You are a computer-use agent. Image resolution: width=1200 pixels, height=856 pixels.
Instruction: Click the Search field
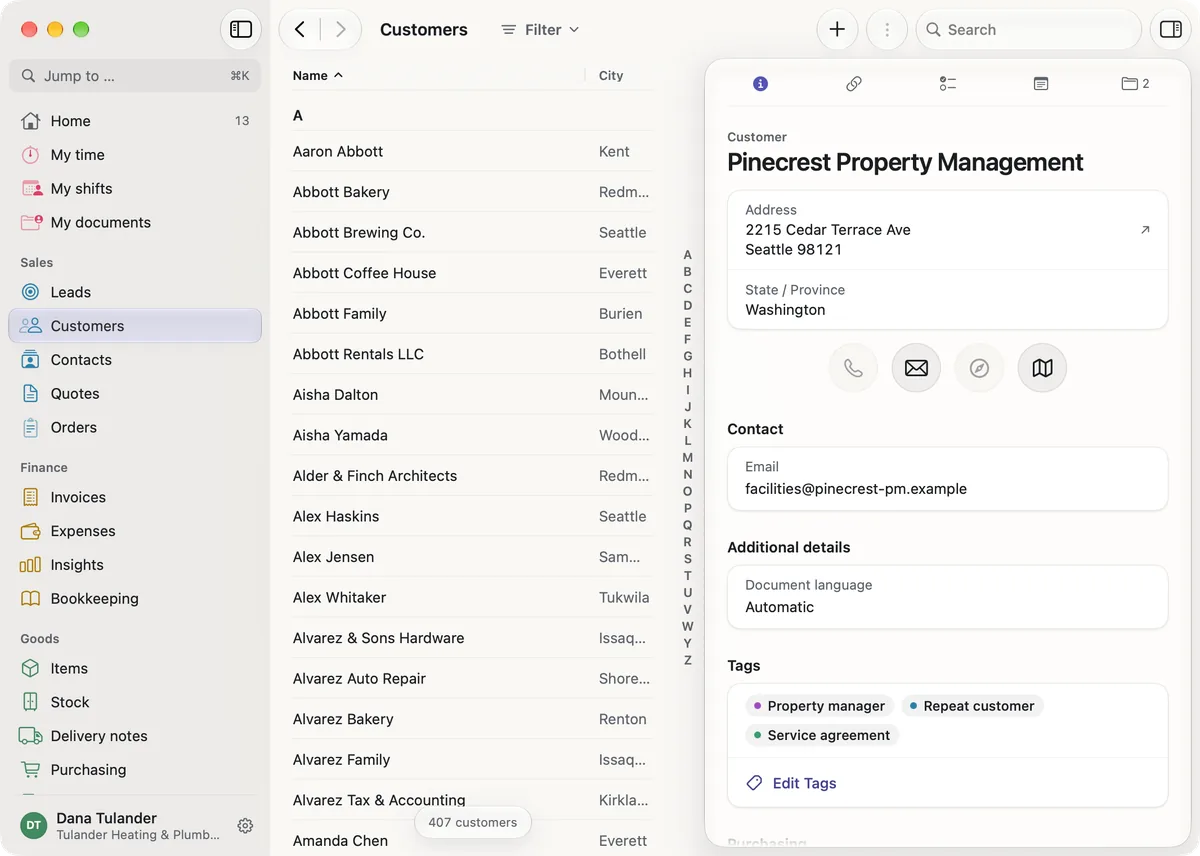[x=1028, y=29]
